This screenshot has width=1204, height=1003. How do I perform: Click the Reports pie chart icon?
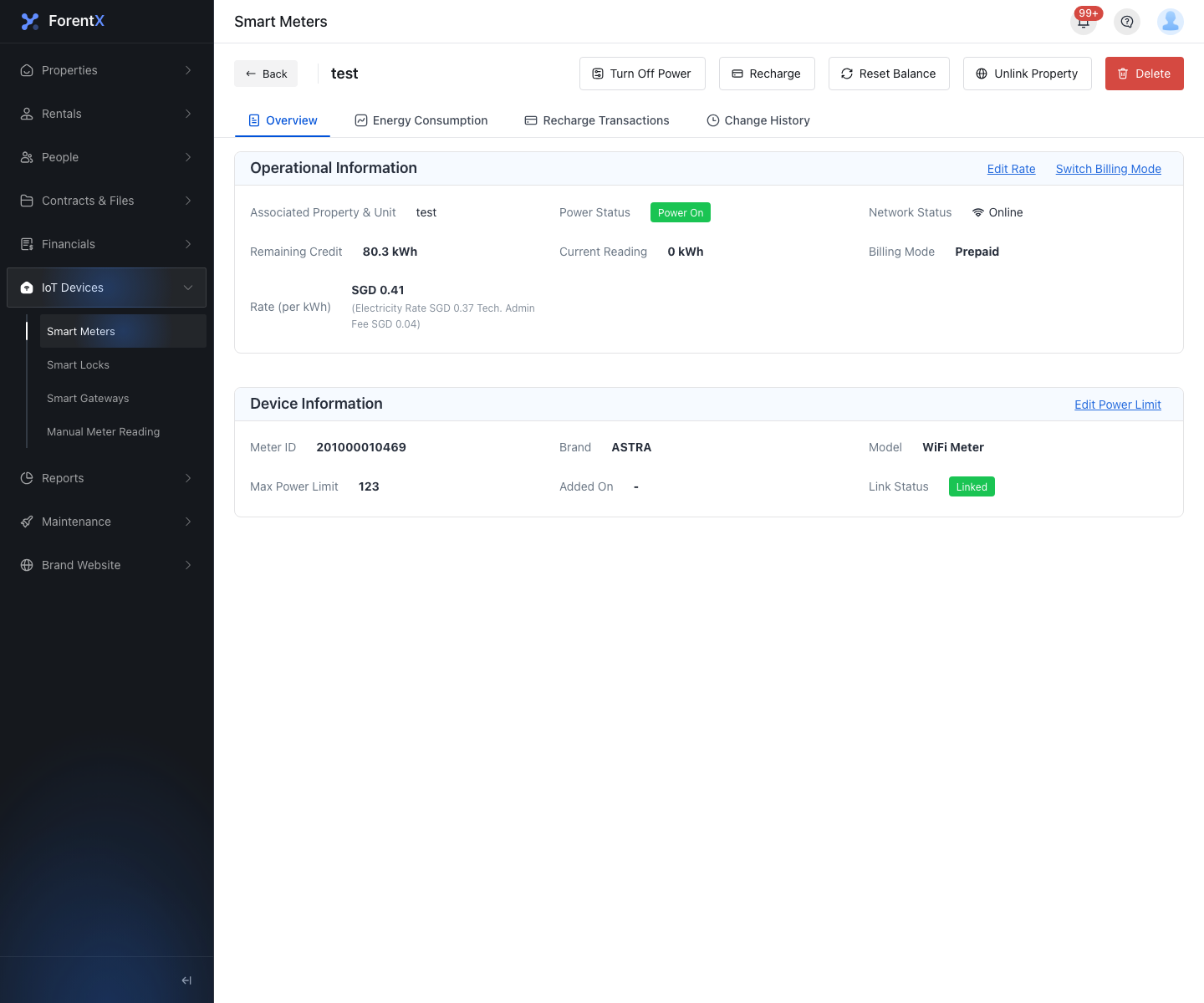click(x=27, y=478)
